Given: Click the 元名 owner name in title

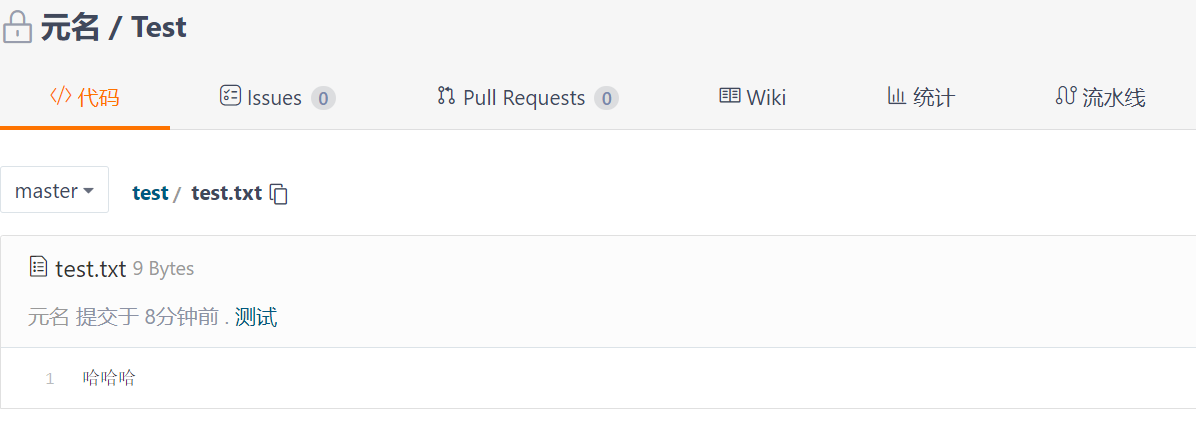Looking at the screenshot, I should point(70,28).
